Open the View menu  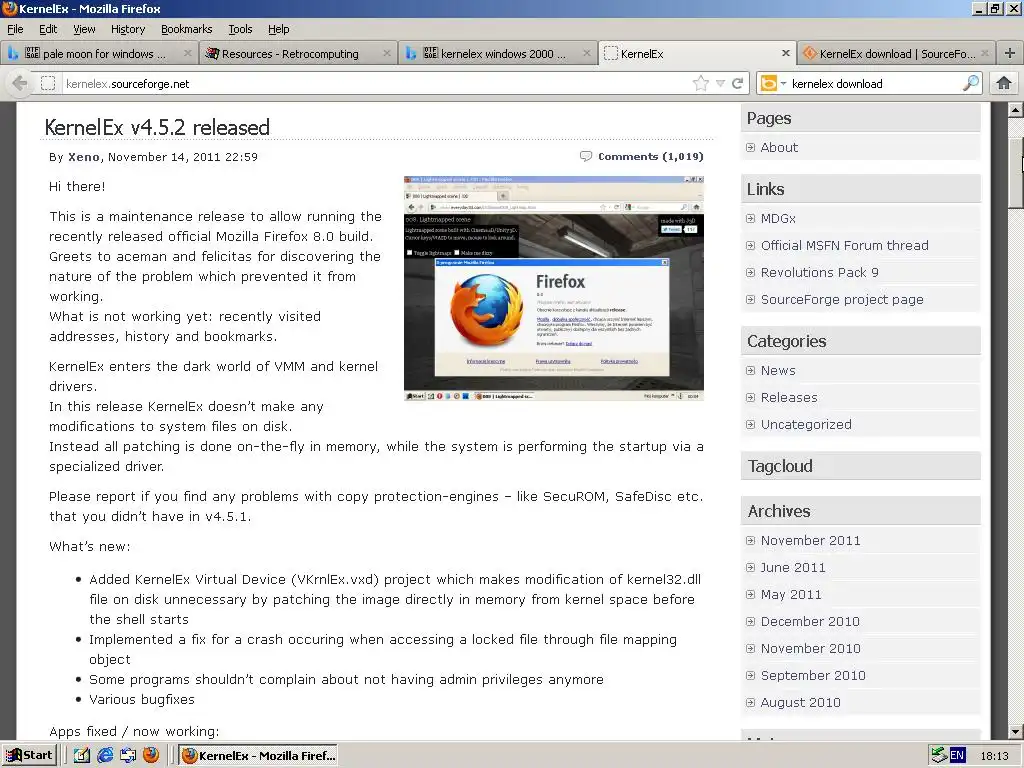point(84,29)
